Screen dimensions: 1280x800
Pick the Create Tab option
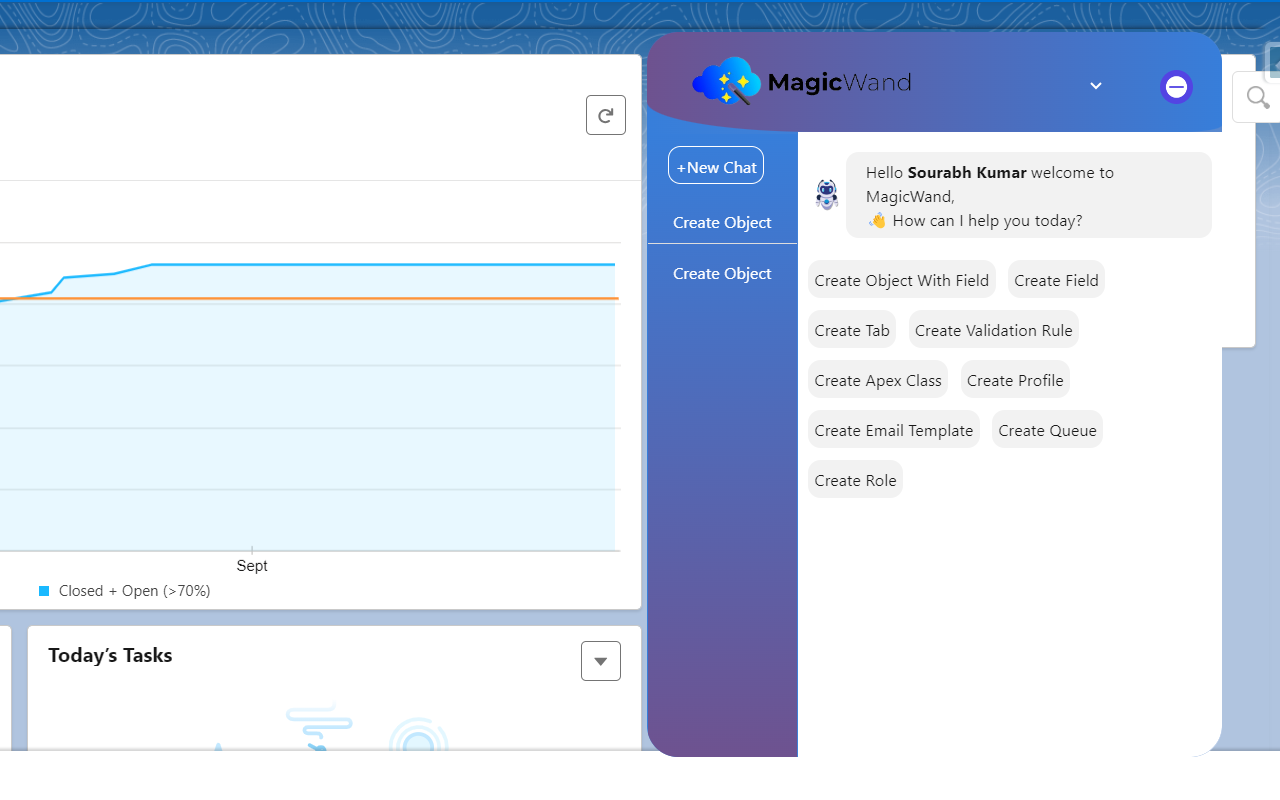pyautogui.click(x=851, y=330)
